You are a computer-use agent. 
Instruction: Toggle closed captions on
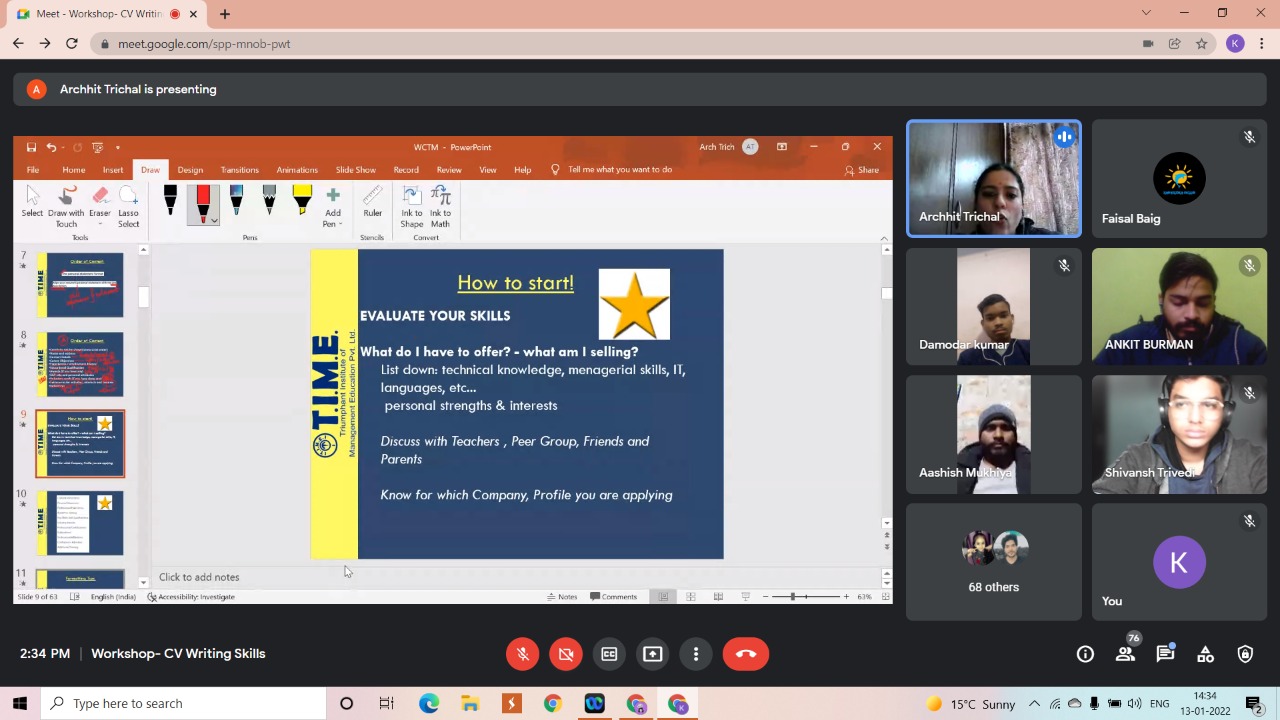tap(609, 654)
